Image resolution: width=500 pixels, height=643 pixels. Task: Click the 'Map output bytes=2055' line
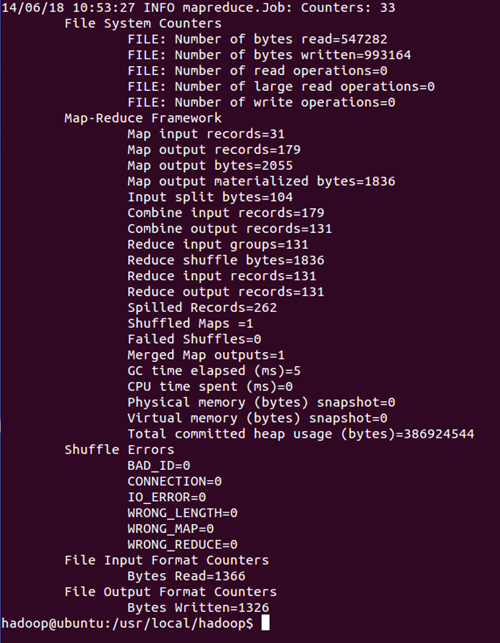click(x=210, y=166)
